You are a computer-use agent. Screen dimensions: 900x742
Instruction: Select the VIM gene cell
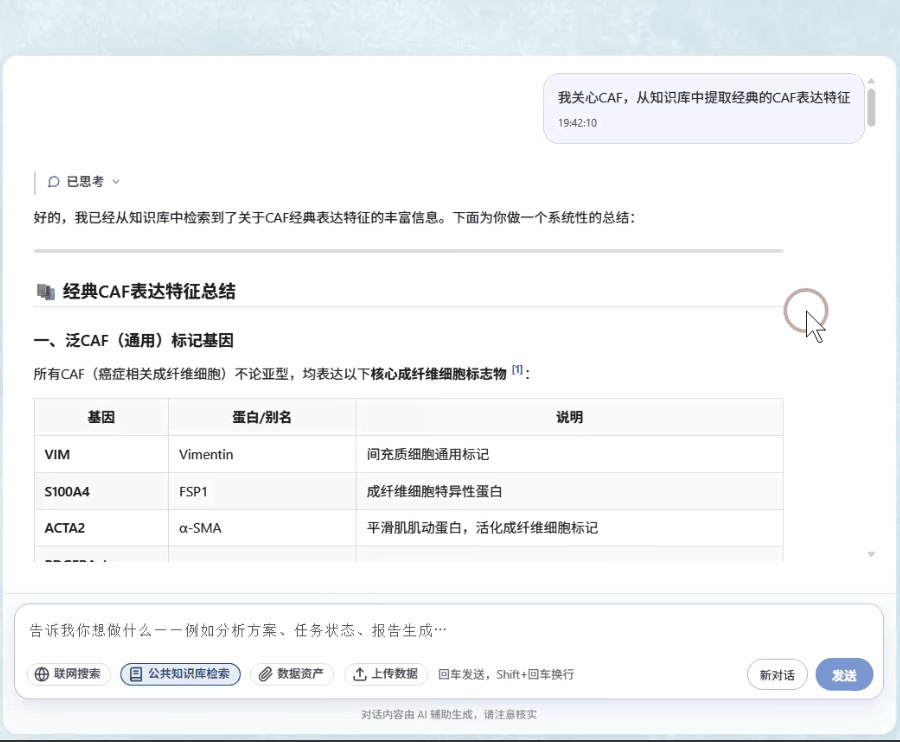tap(102, 454)
